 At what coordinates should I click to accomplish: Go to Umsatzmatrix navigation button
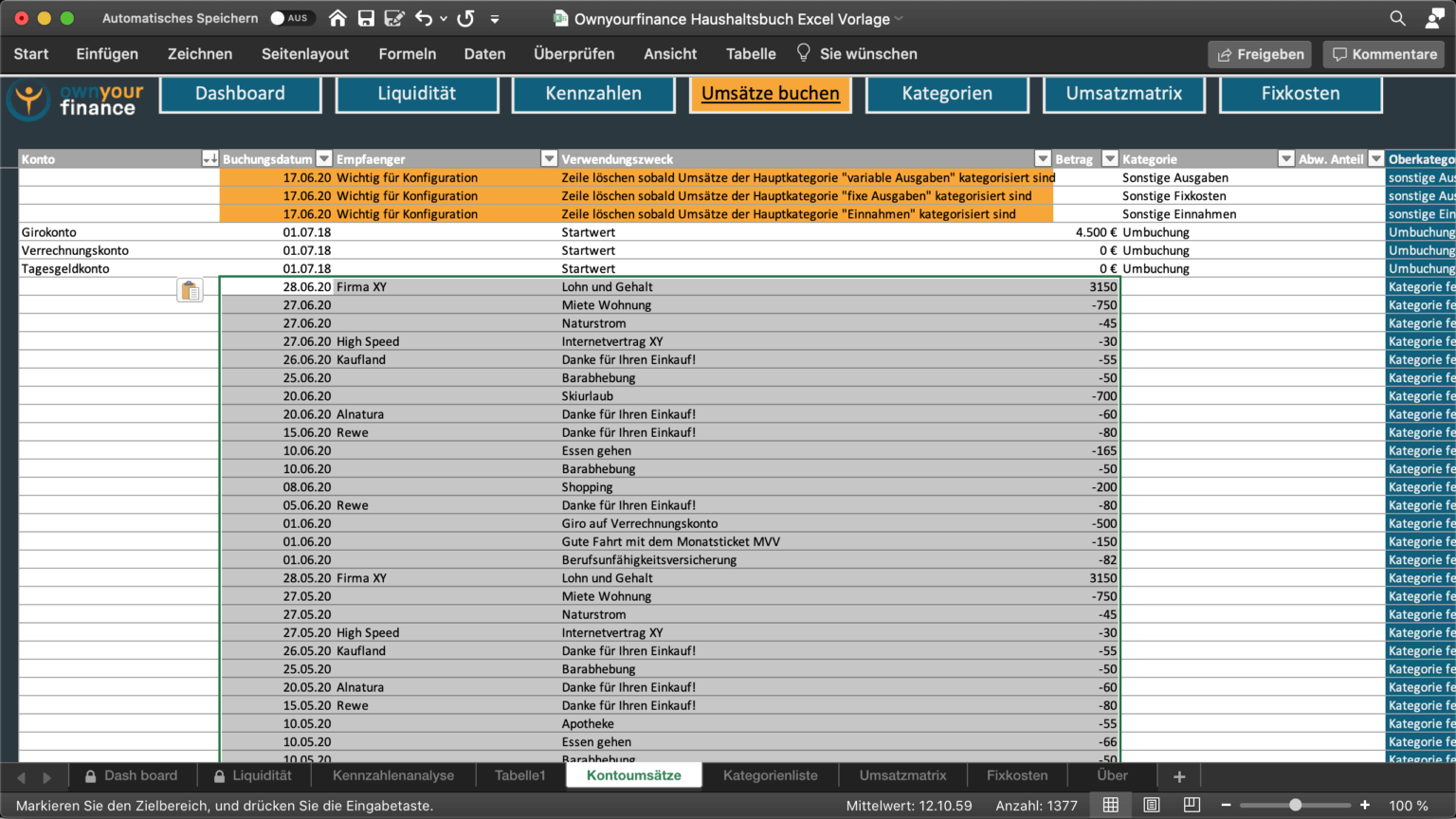point(1124,94)
